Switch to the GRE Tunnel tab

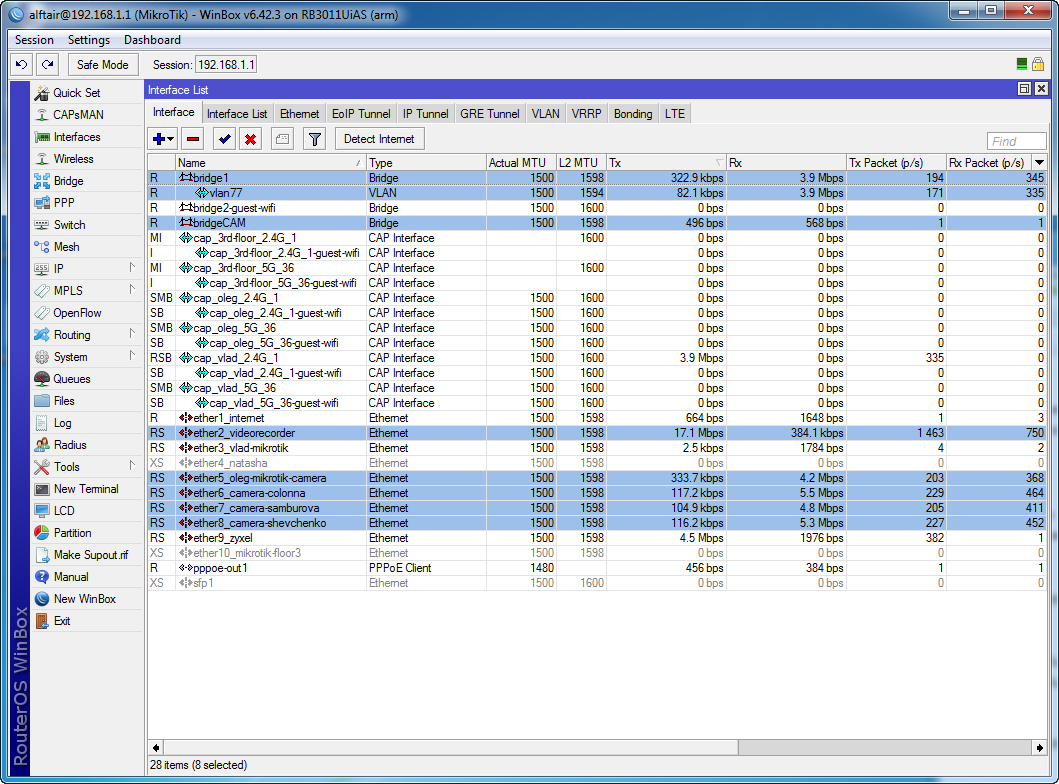pyautogui.click(x=490, y=114)
